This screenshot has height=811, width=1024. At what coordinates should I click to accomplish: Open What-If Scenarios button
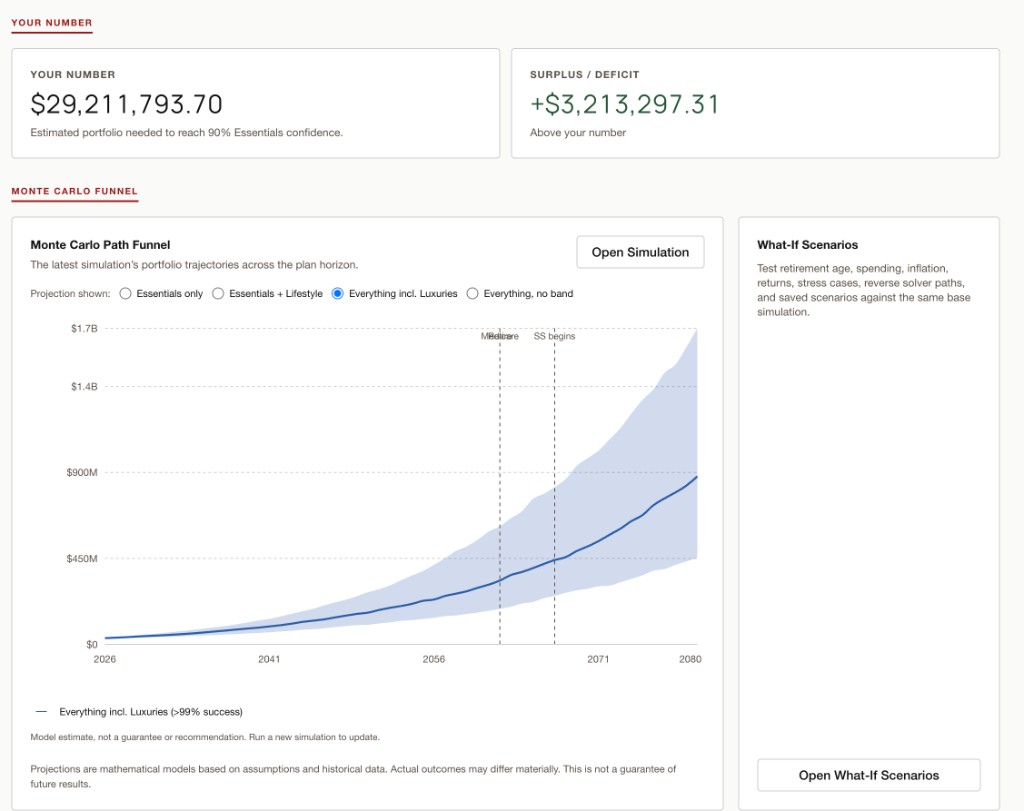click(869, 775)
